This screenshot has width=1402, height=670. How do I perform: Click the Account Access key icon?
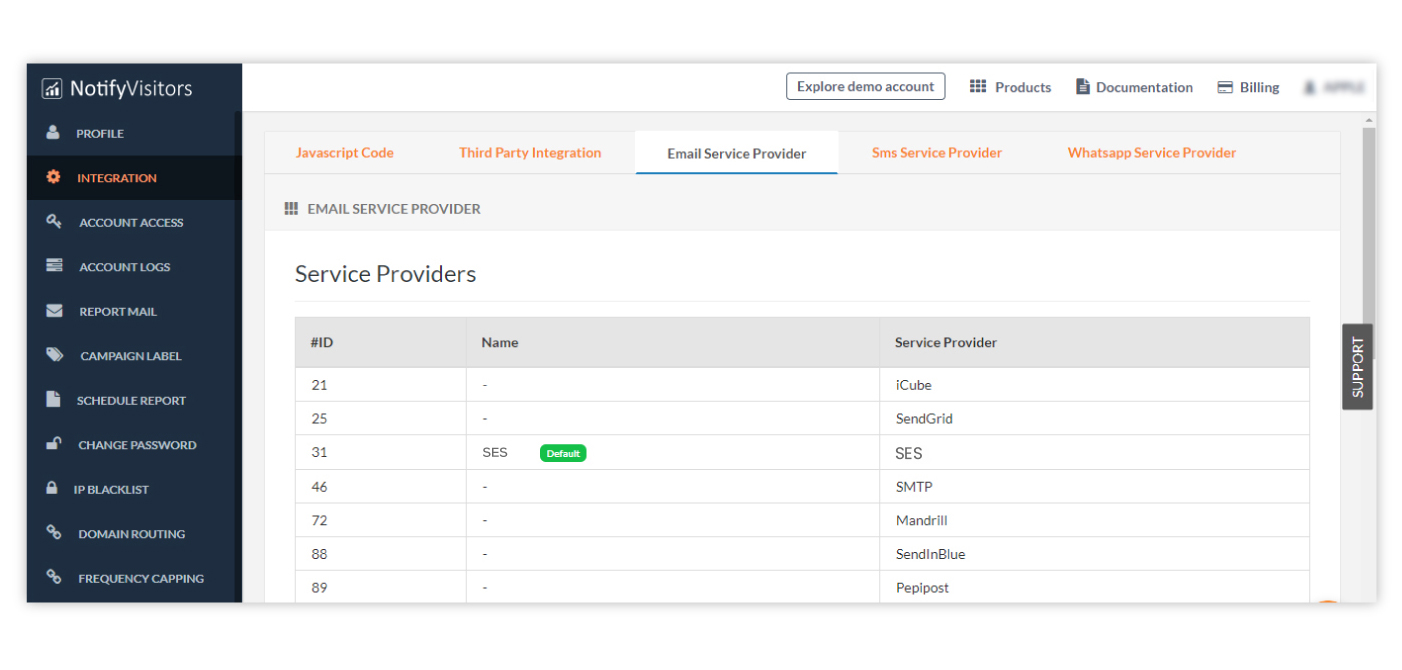pos(54,222)
